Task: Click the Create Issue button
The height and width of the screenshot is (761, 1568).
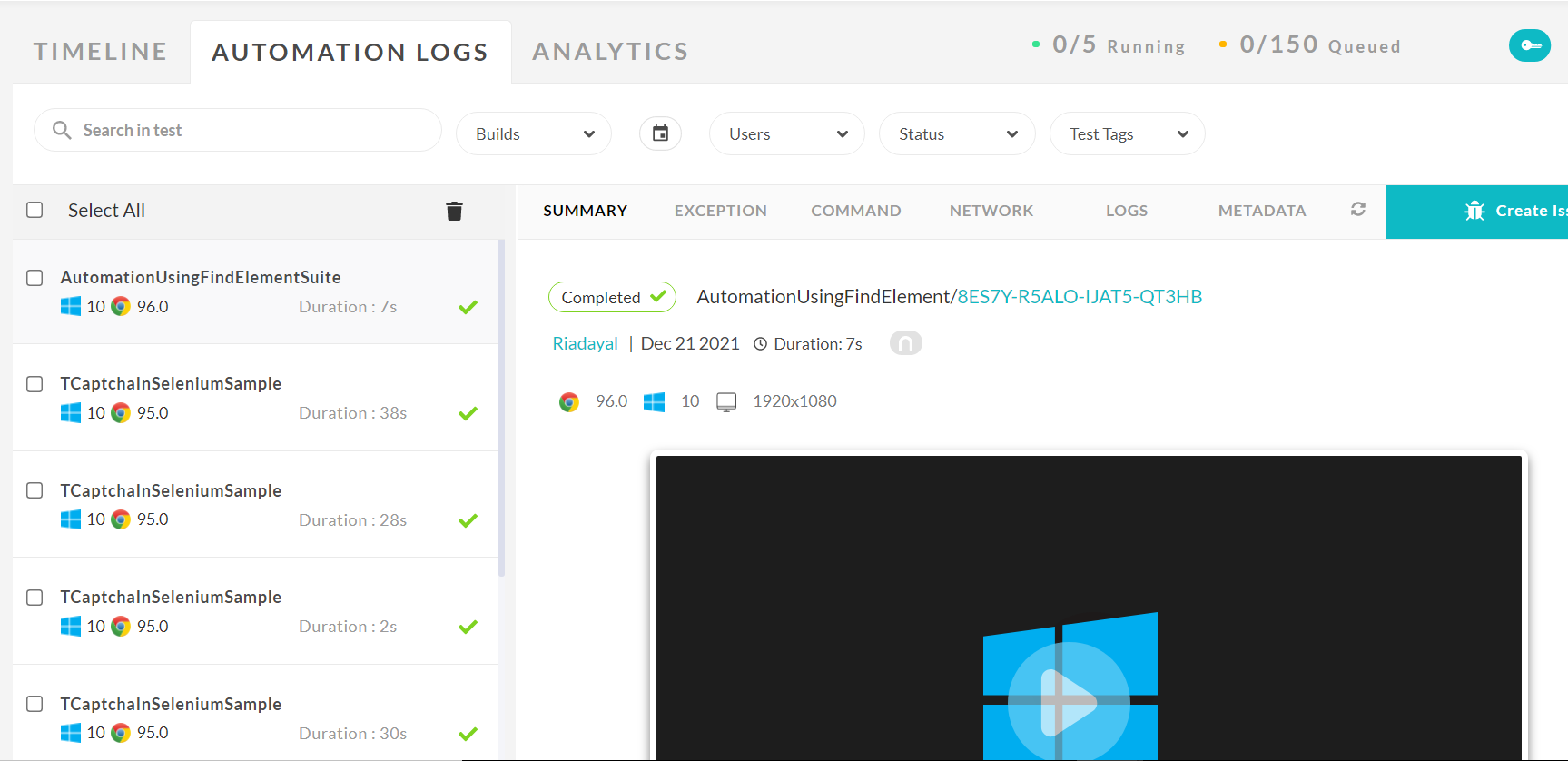Action: pos(1477,212)
